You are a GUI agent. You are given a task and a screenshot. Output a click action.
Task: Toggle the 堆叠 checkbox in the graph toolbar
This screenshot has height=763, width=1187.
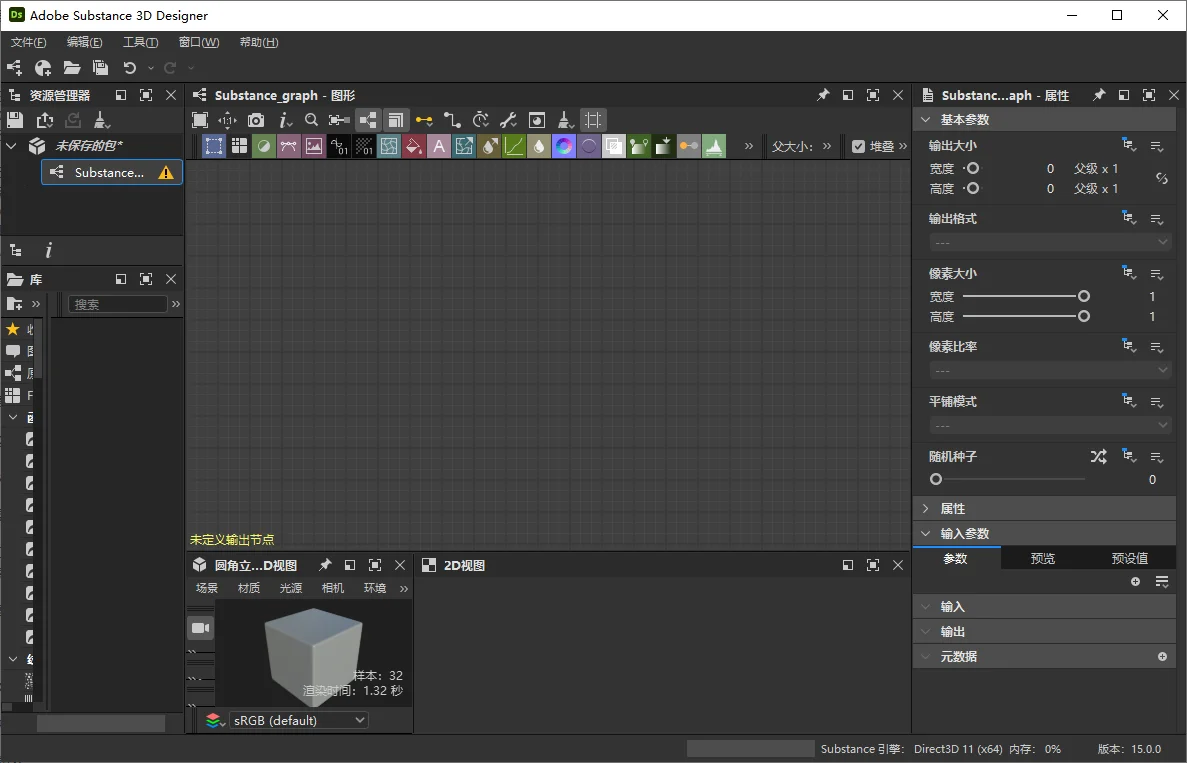(x=858, y=145)
